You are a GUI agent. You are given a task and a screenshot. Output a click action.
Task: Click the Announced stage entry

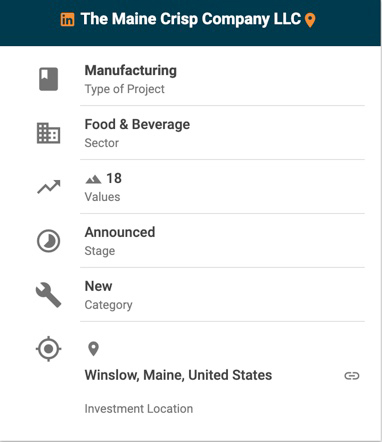pos(120,232)
